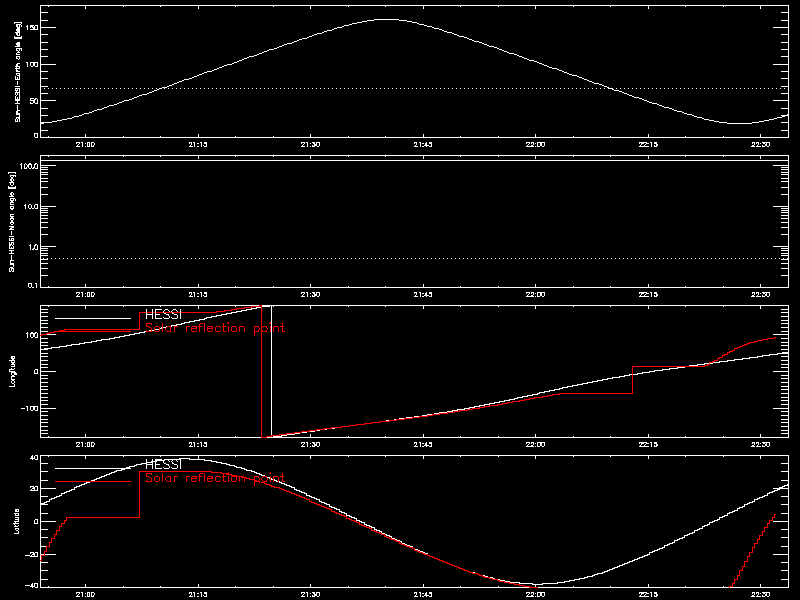The height and width of the screenshot is (600, 800).
Task: Click 20 tick on Latitude axis
Action: pyautogui.click(x=34, y=489)
